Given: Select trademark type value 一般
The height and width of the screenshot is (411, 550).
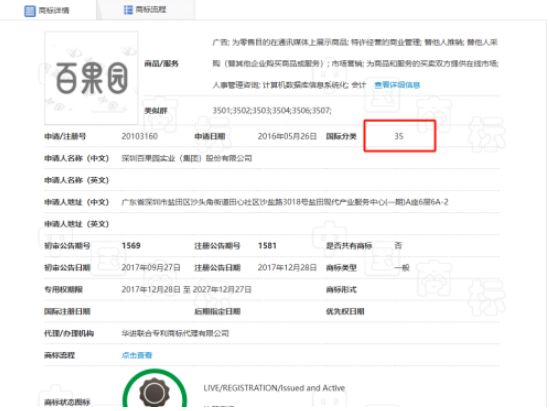Looking at the screenshot, I should (402, 268).
